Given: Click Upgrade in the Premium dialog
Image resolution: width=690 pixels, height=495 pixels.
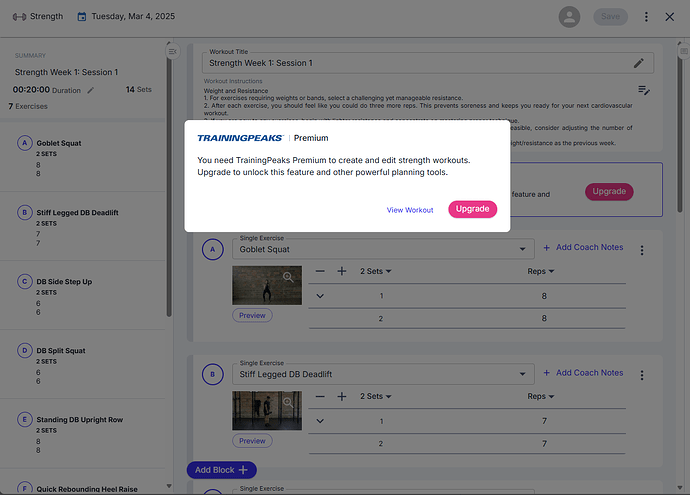Looking at the screenshot, I should pos(472,209).
